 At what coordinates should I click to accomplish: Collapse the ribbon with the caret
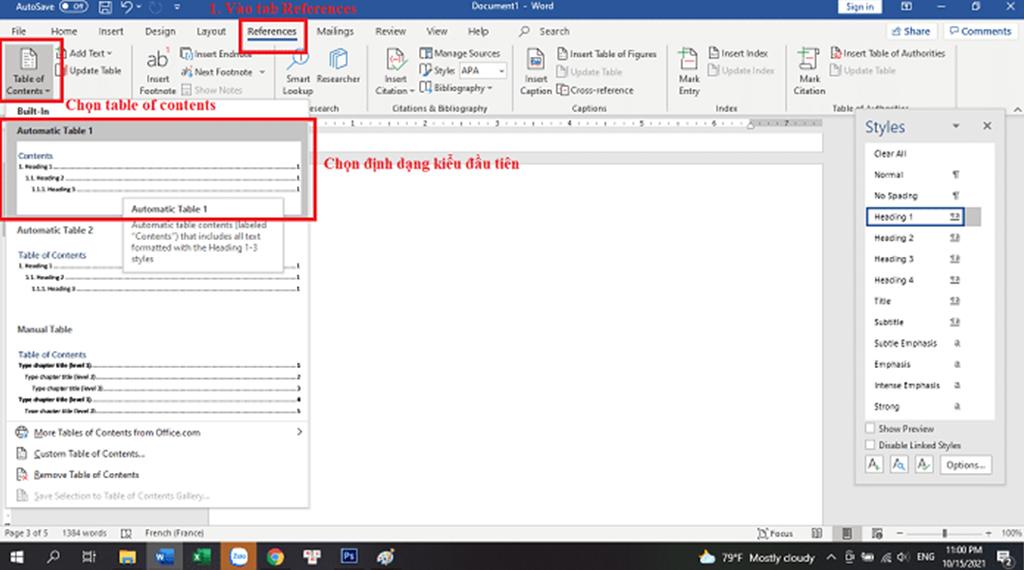[x=1017, y=109]
